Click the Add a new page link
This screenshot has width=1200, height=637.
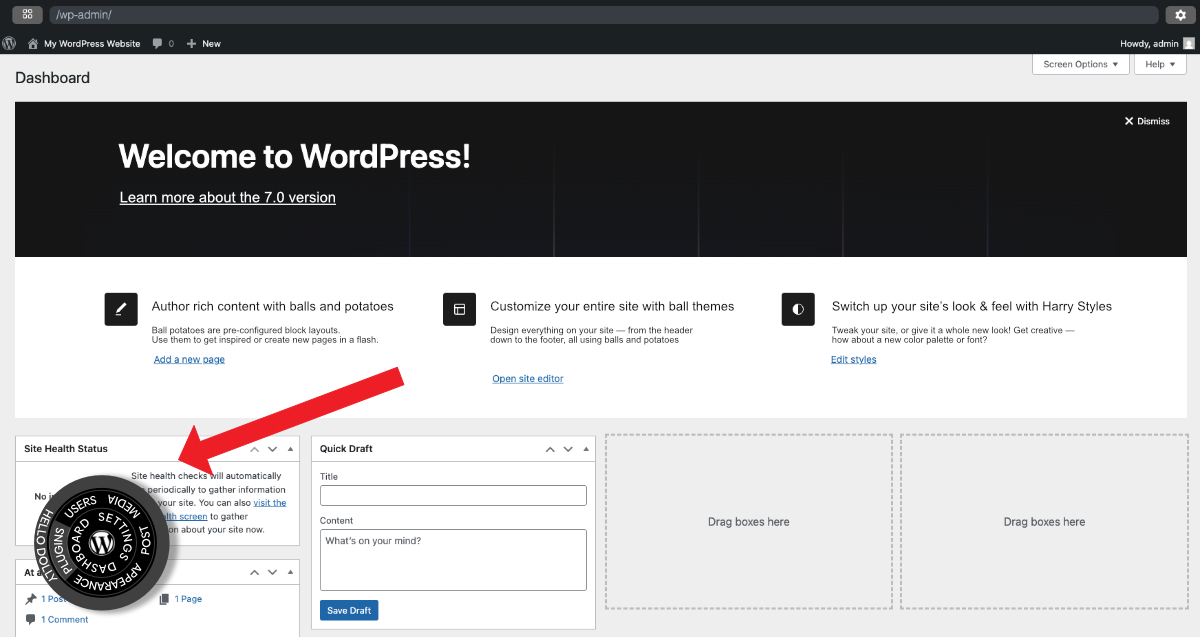click(189, 360)
